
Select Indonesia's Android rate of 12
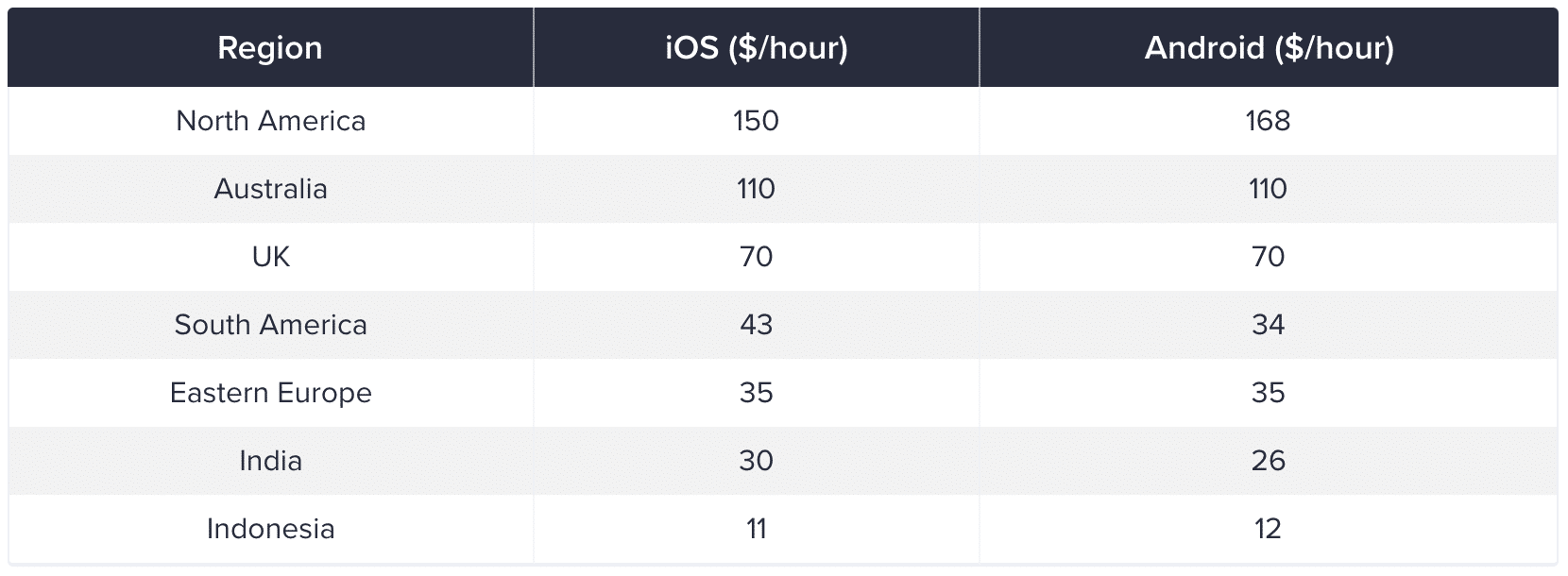coord(1268,529)
